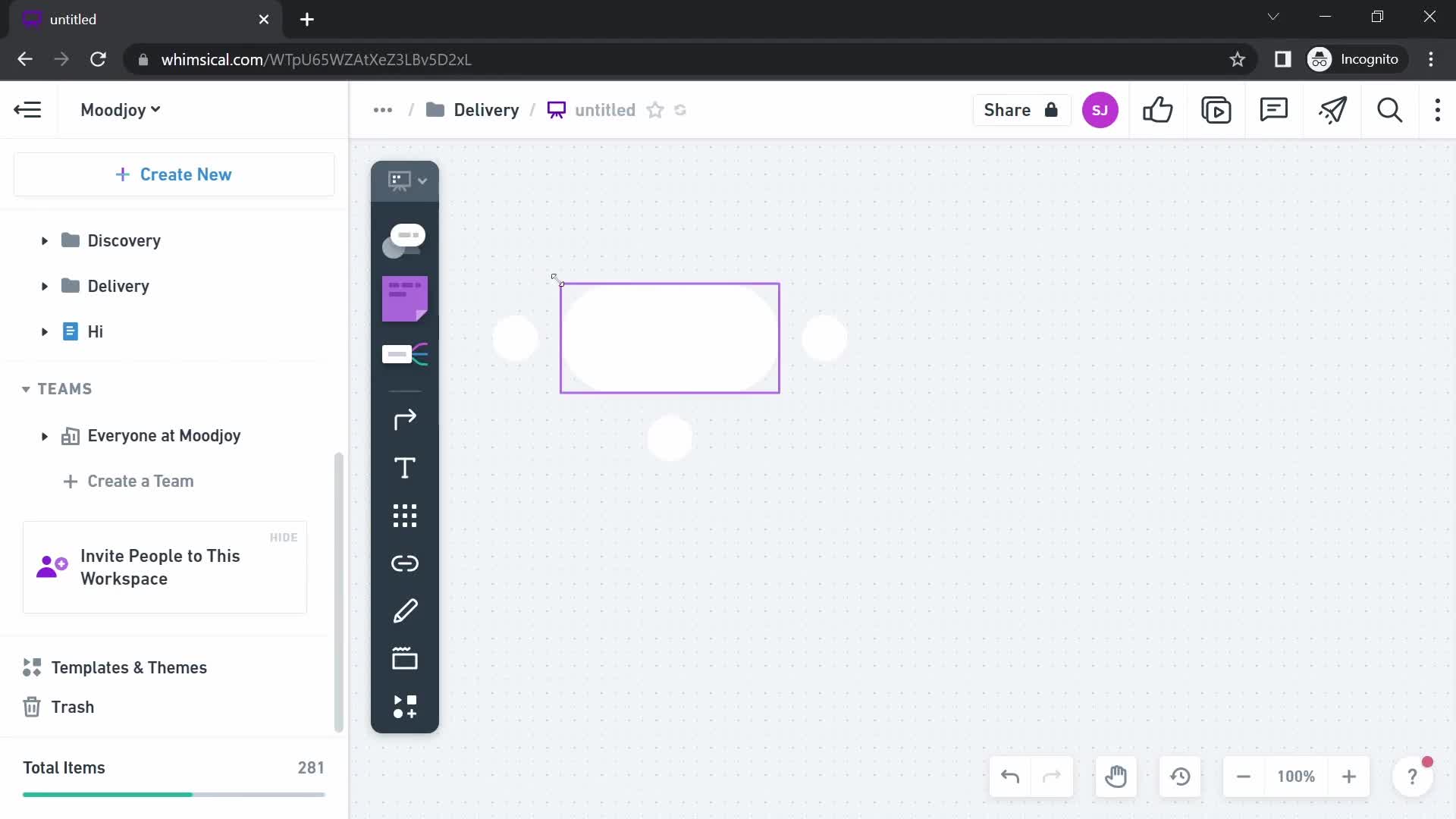Click the more options menu (…)
Viewport: 1456px width, 819px height.
point(382,110)
